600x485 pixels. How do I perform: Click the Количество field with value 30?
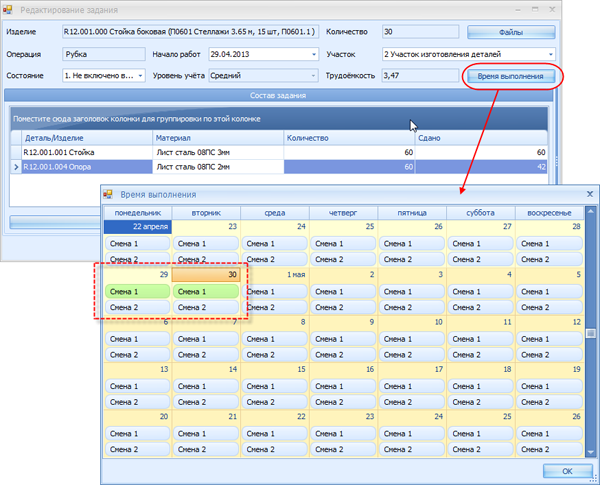pyautogui.click(x=420, y=32)
